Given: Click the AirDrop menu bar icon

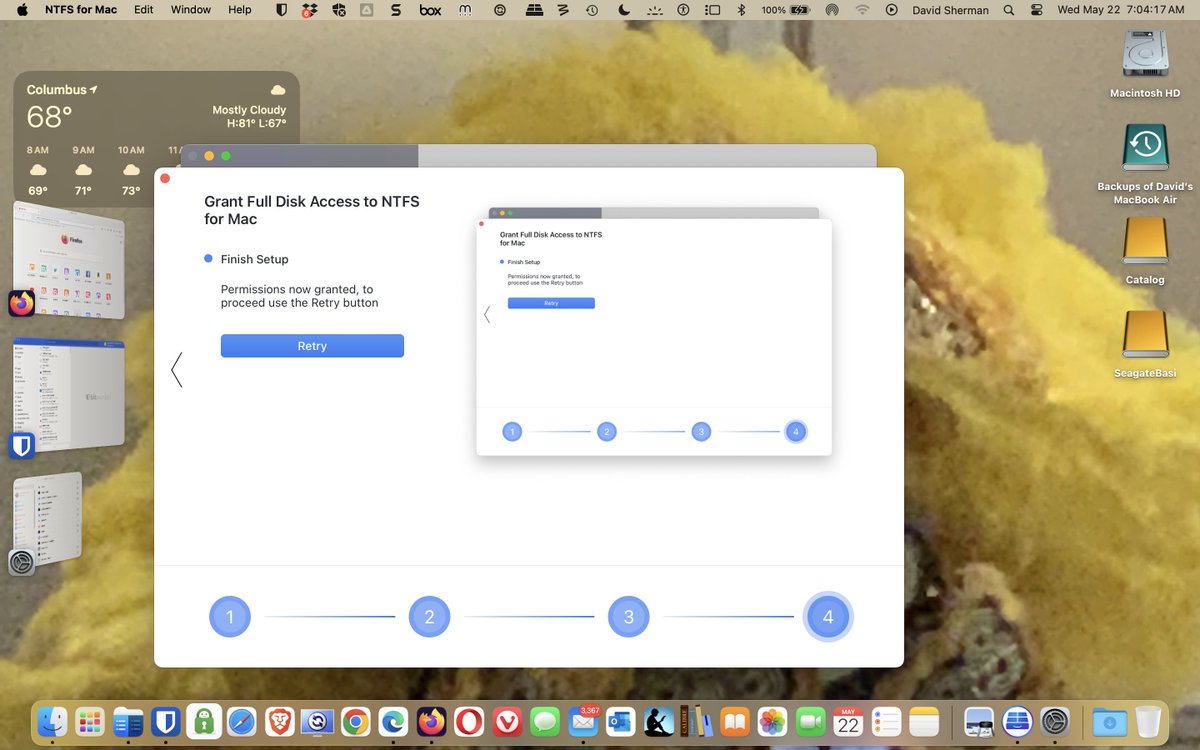Looking at the screenshot, I should (x=832, y=10).
